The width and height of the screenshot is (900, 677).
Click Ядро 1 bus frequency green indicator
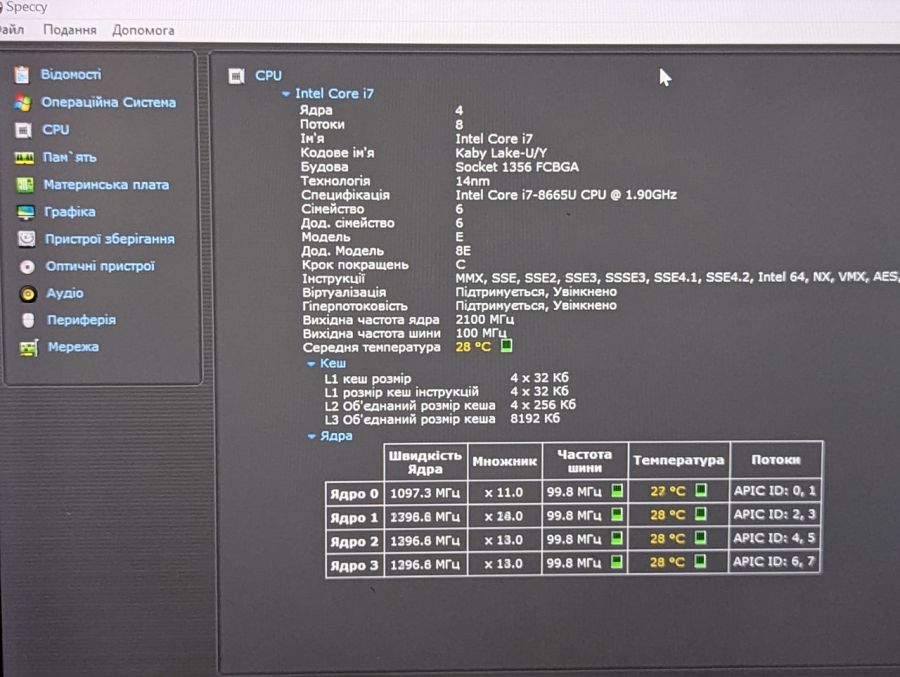click(617, 514)
